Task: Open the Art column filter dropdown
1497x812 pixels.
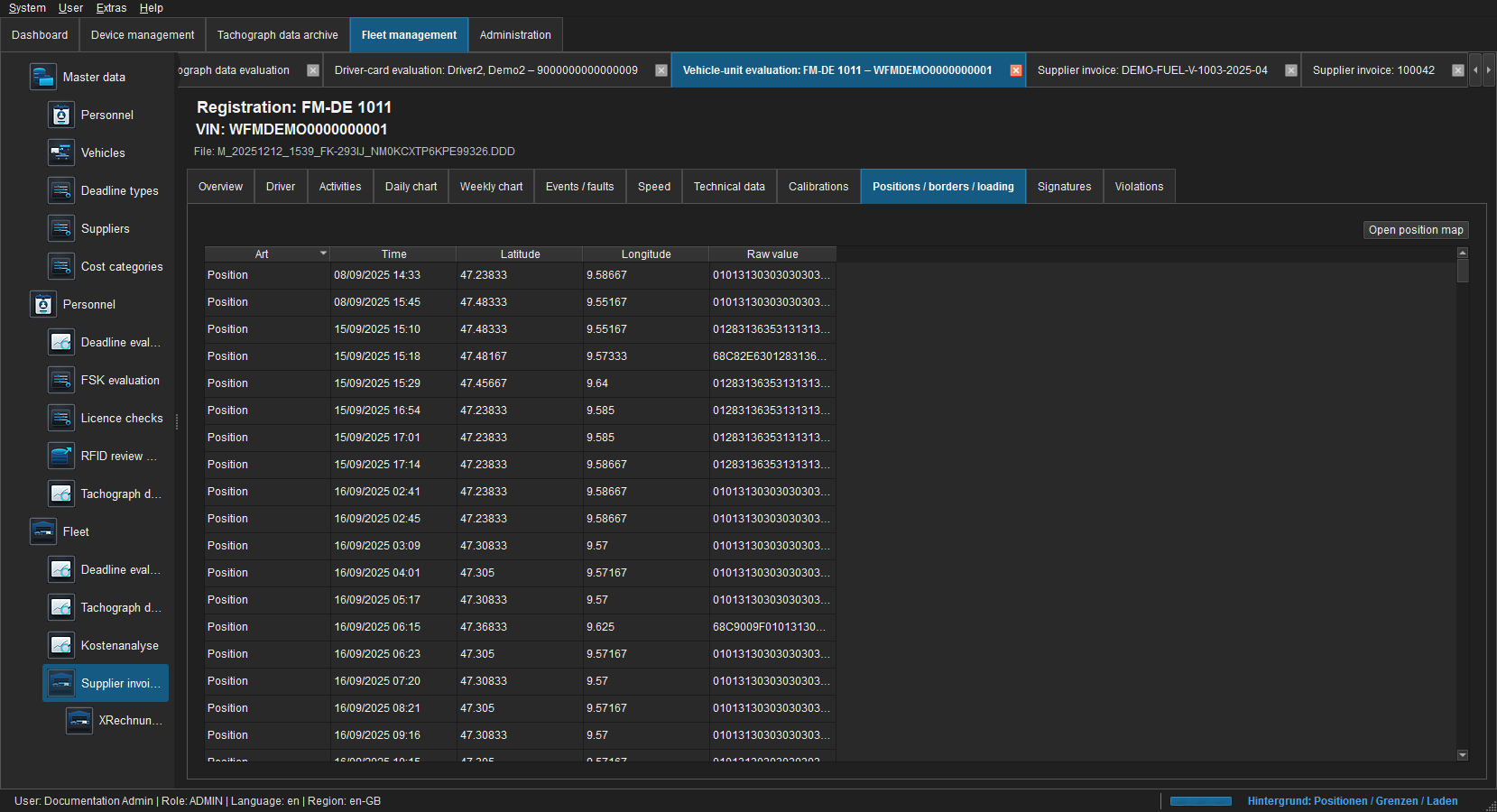Action: pos(323,254)
